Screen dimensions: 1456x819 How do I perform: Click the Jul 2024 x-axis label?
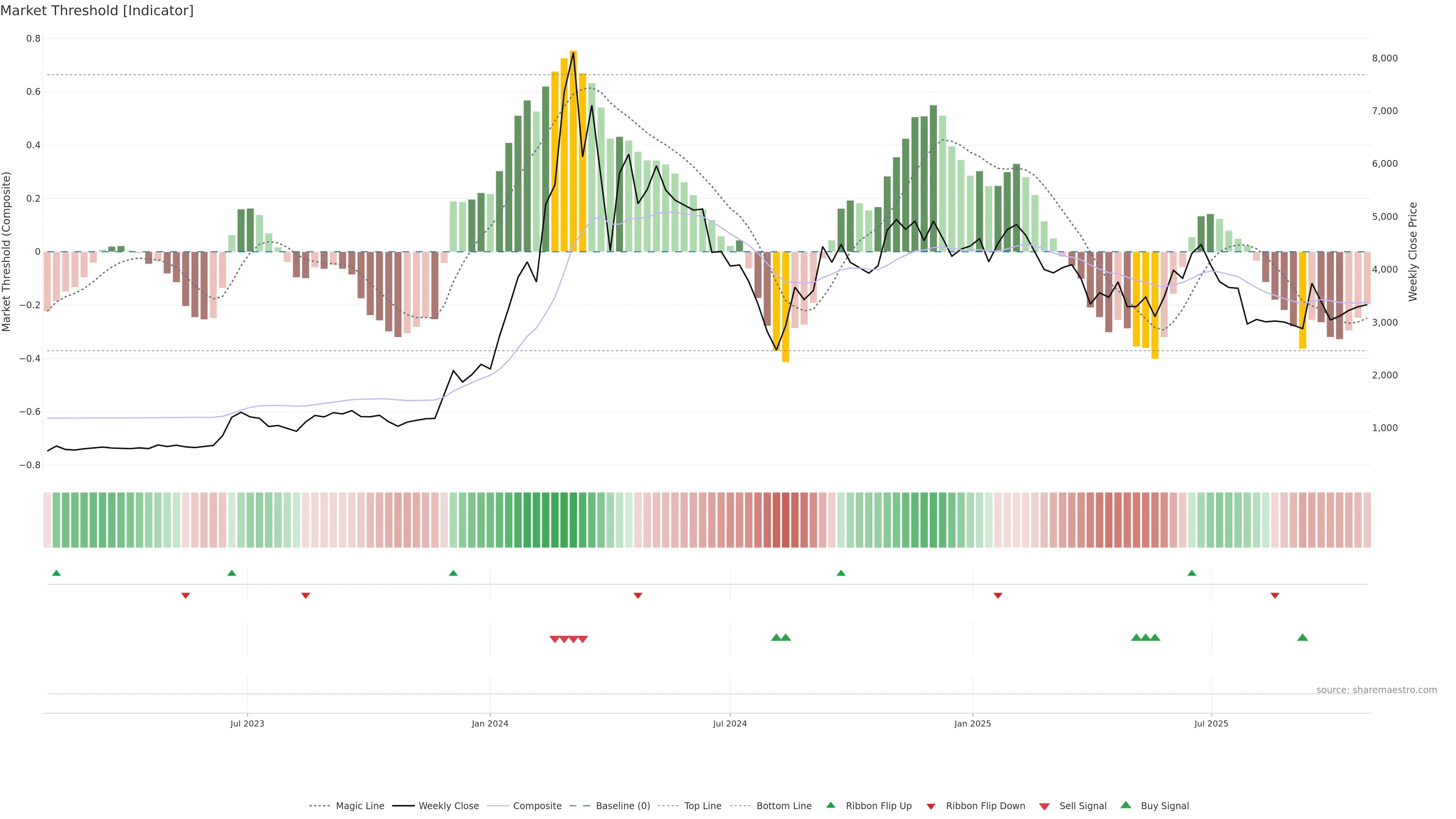click(x=730, y=723)
